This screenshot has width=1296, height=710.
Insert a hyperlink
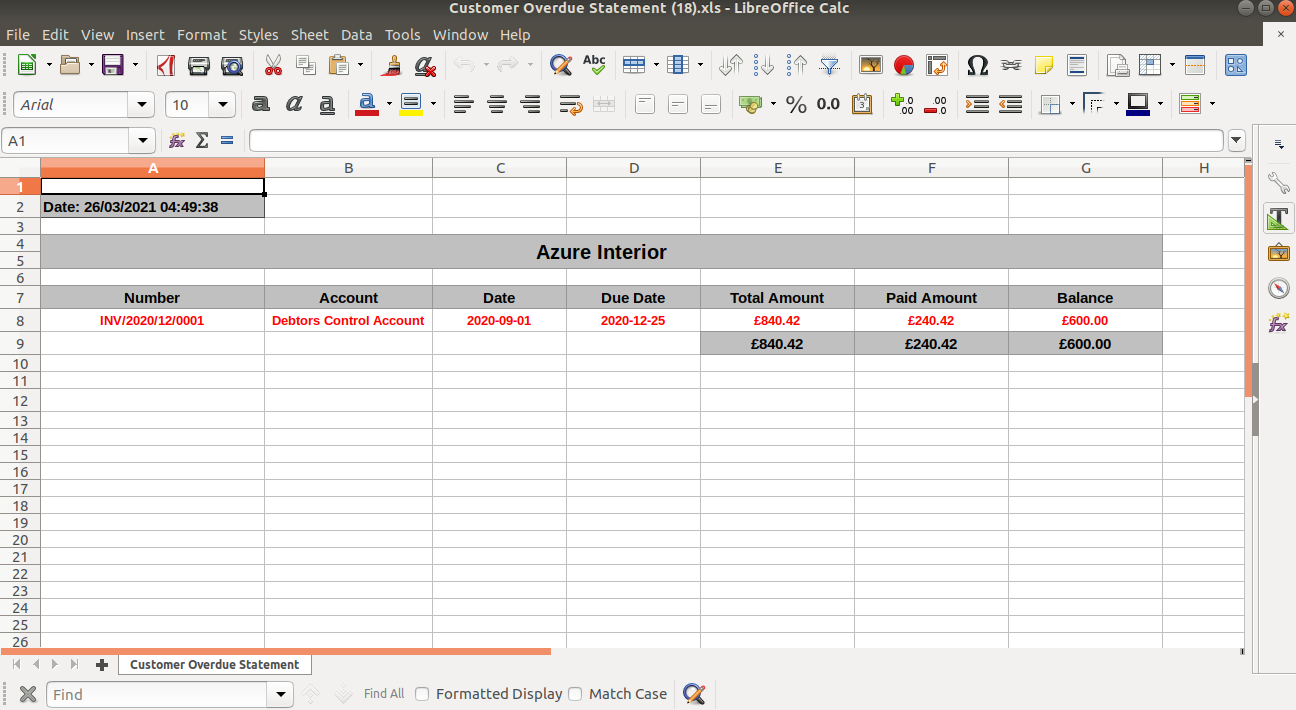pyautogui.click(x=1011, y=66)
